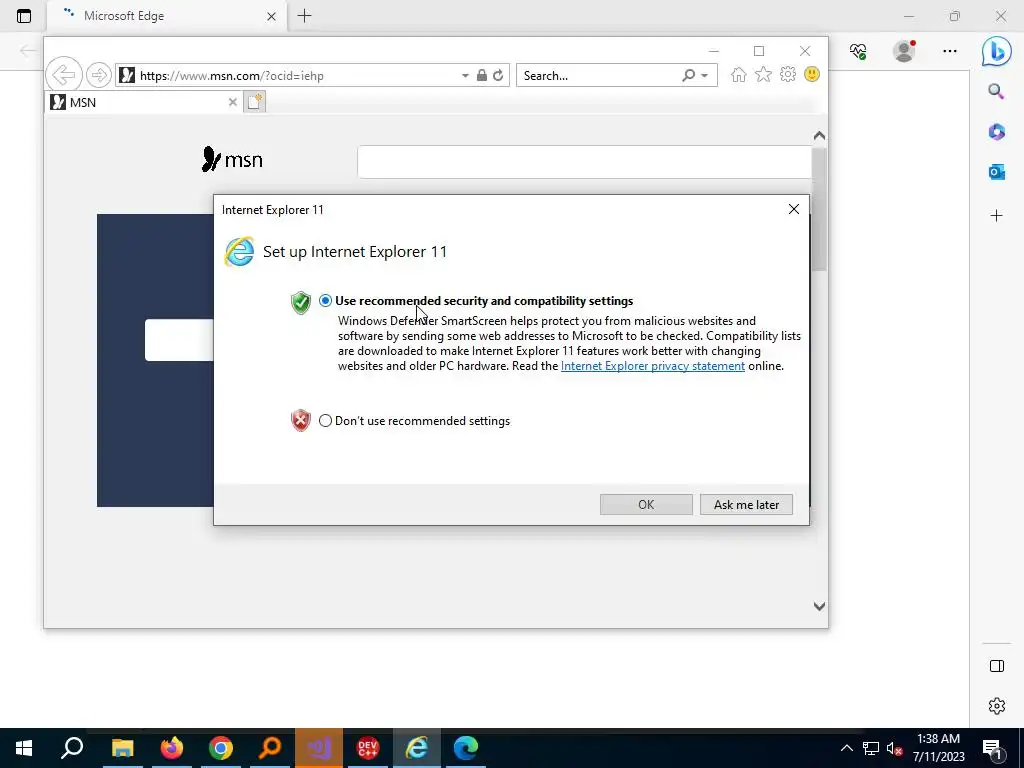Open the IE Tools gear icon
Image resolution: width=1024 pixels, height=768 pixels.
(x=788, y=74)
